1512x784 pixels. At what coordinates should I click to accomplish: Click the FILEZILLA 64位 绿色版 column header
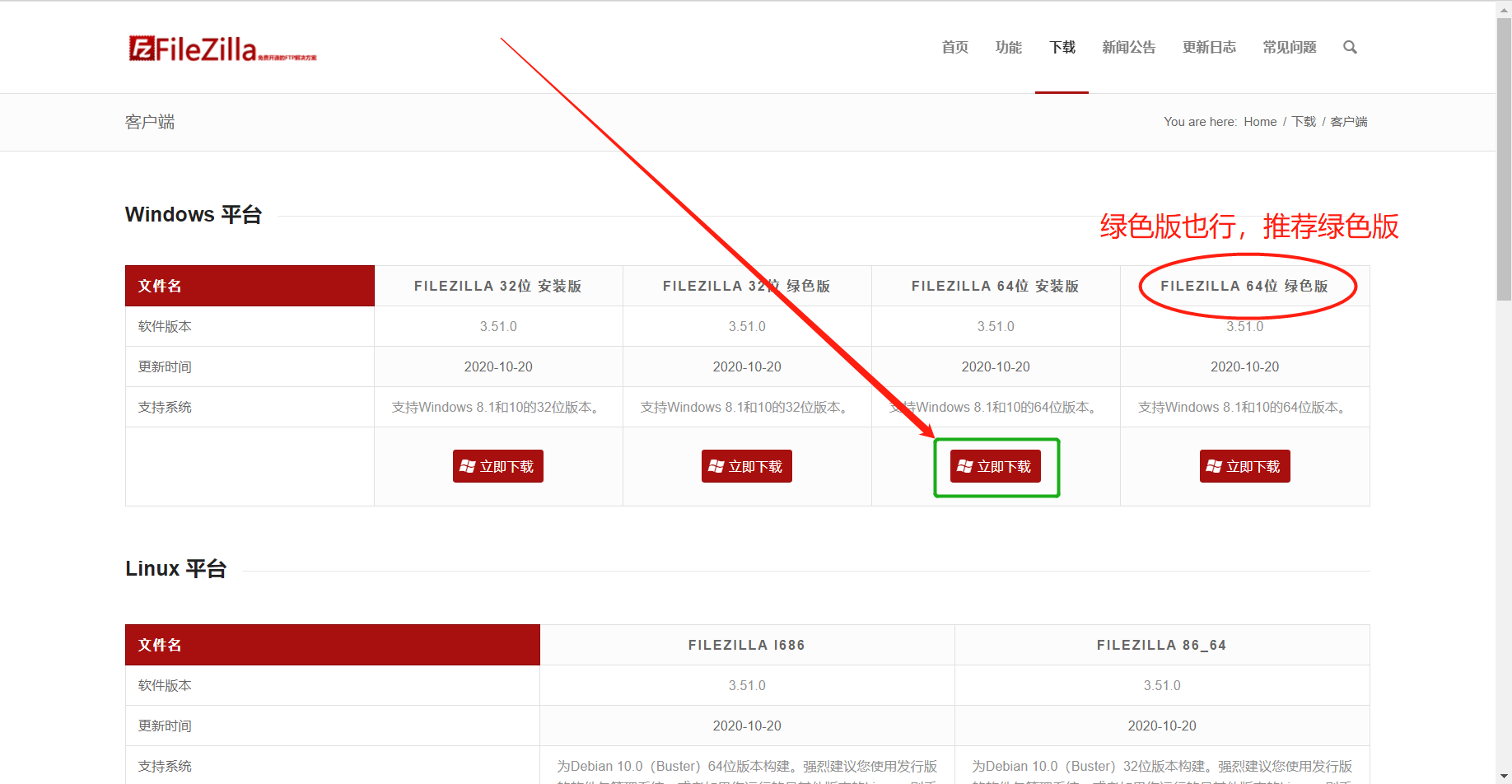1245,286
